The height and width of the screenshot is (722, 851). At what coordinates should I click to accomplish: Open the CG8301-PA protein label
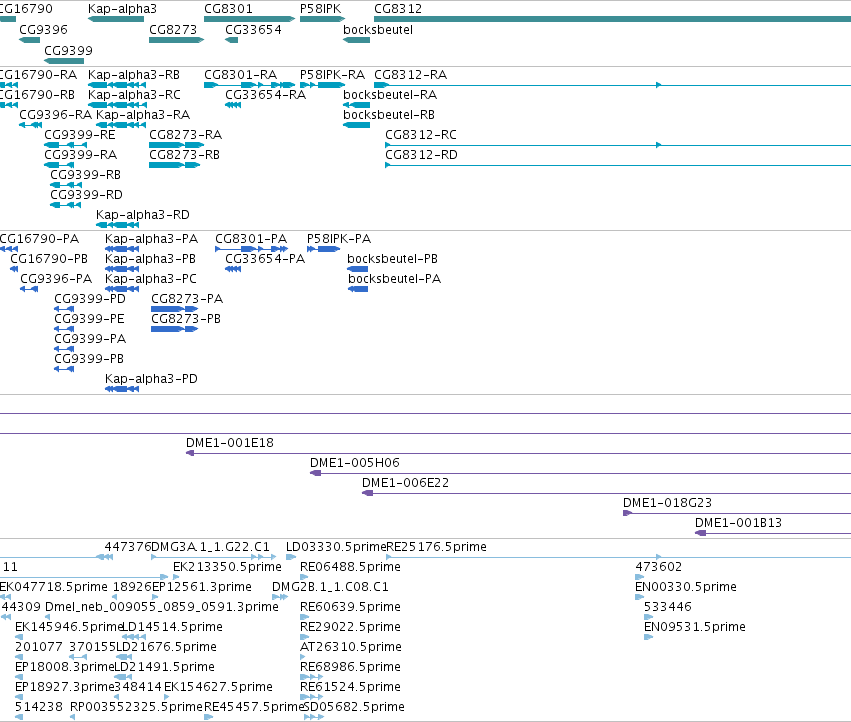(x=251, y=239)
